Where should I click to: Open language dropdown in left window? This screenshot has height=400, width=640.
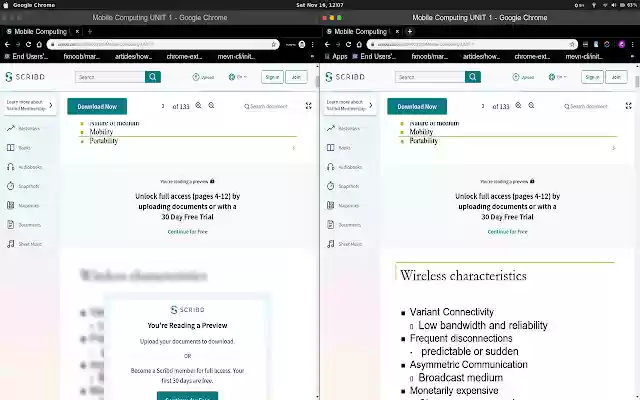(238, 77)
